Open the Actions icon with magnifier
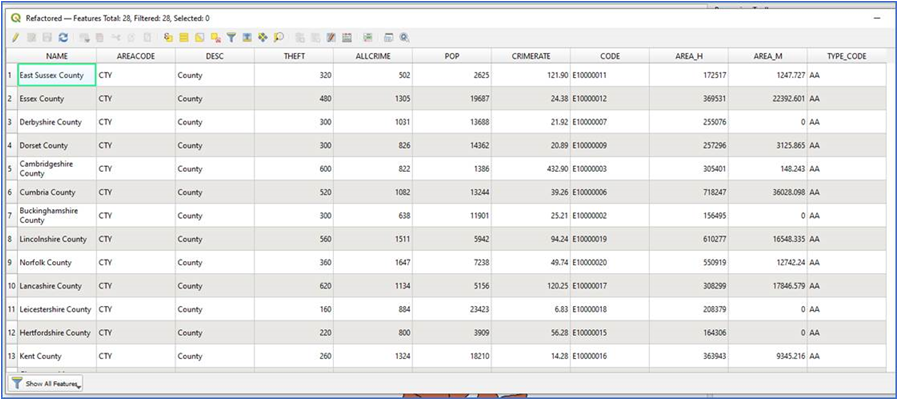 pos(404,38)
